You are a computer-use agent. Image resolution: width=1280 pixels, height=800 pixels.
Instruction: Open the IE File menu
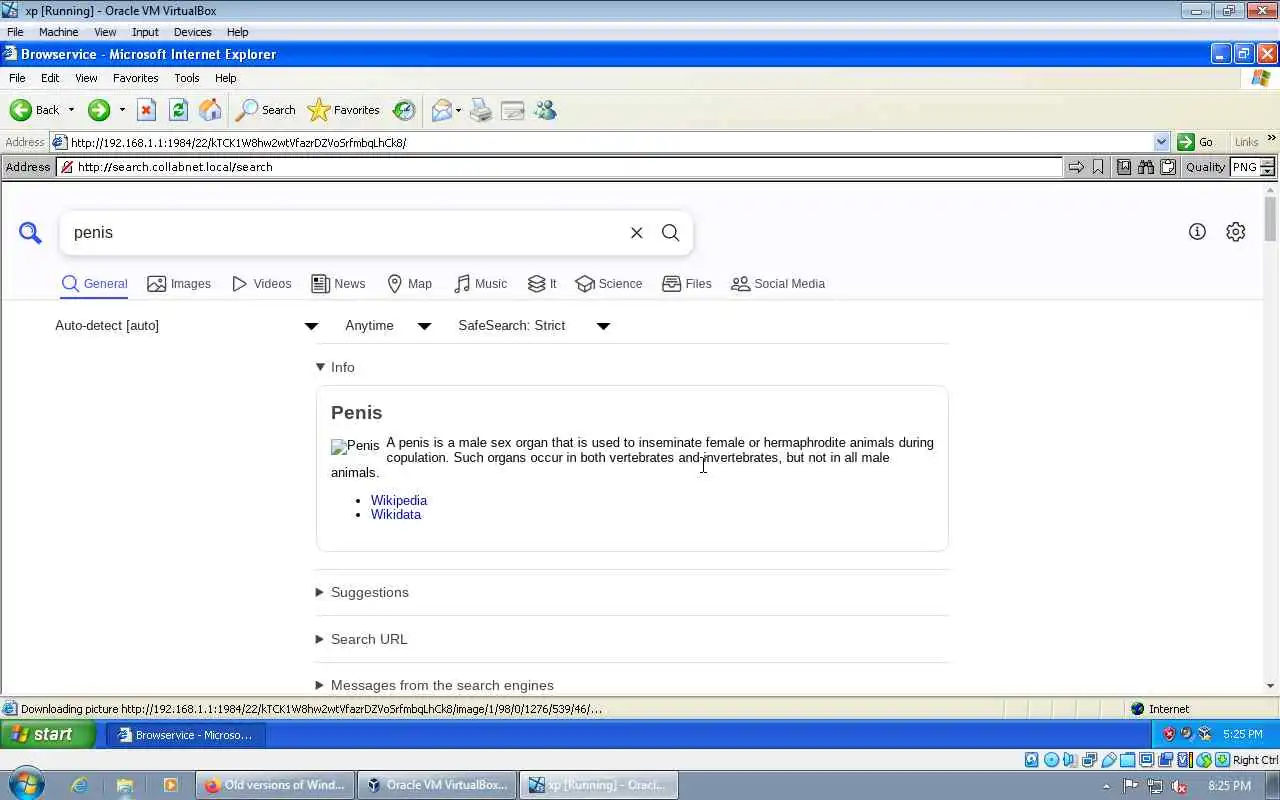coord(17,78)
